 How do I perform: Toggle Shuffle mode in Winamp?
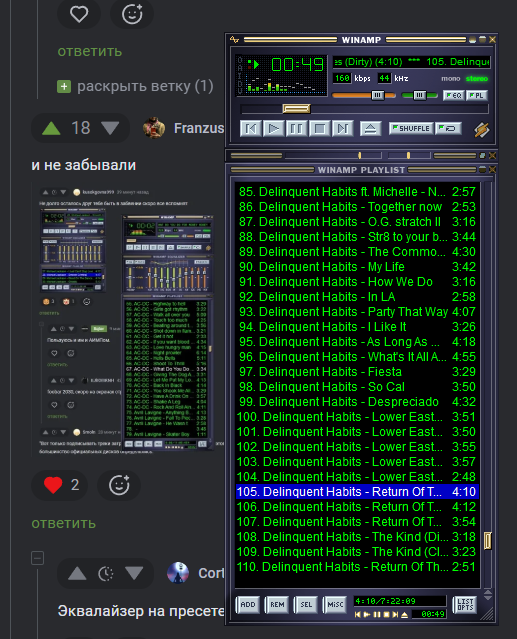411,128
